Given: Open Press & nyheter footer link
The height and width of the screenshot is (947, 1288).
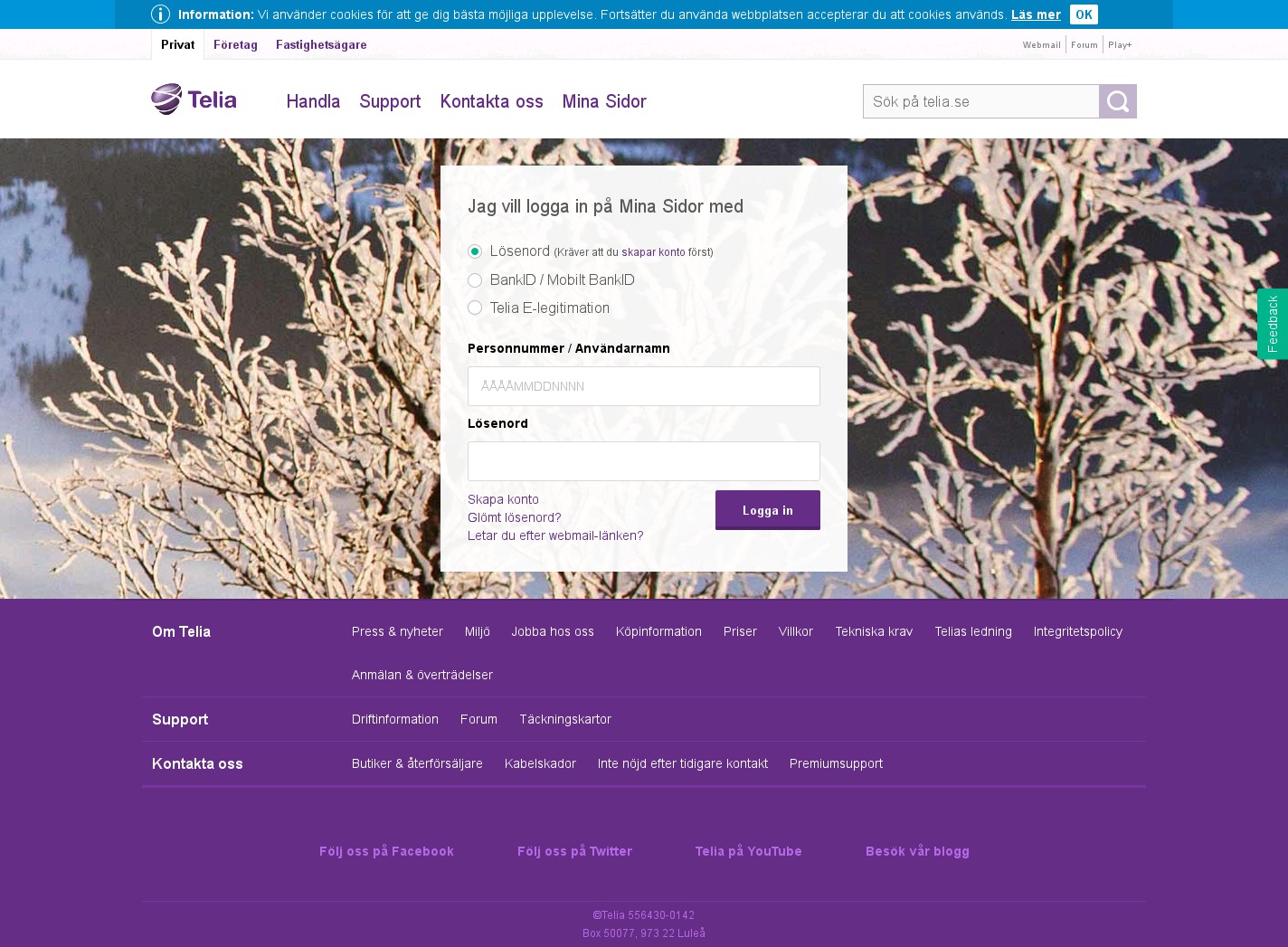Looking at the screenshot, I should click(397, 631).
